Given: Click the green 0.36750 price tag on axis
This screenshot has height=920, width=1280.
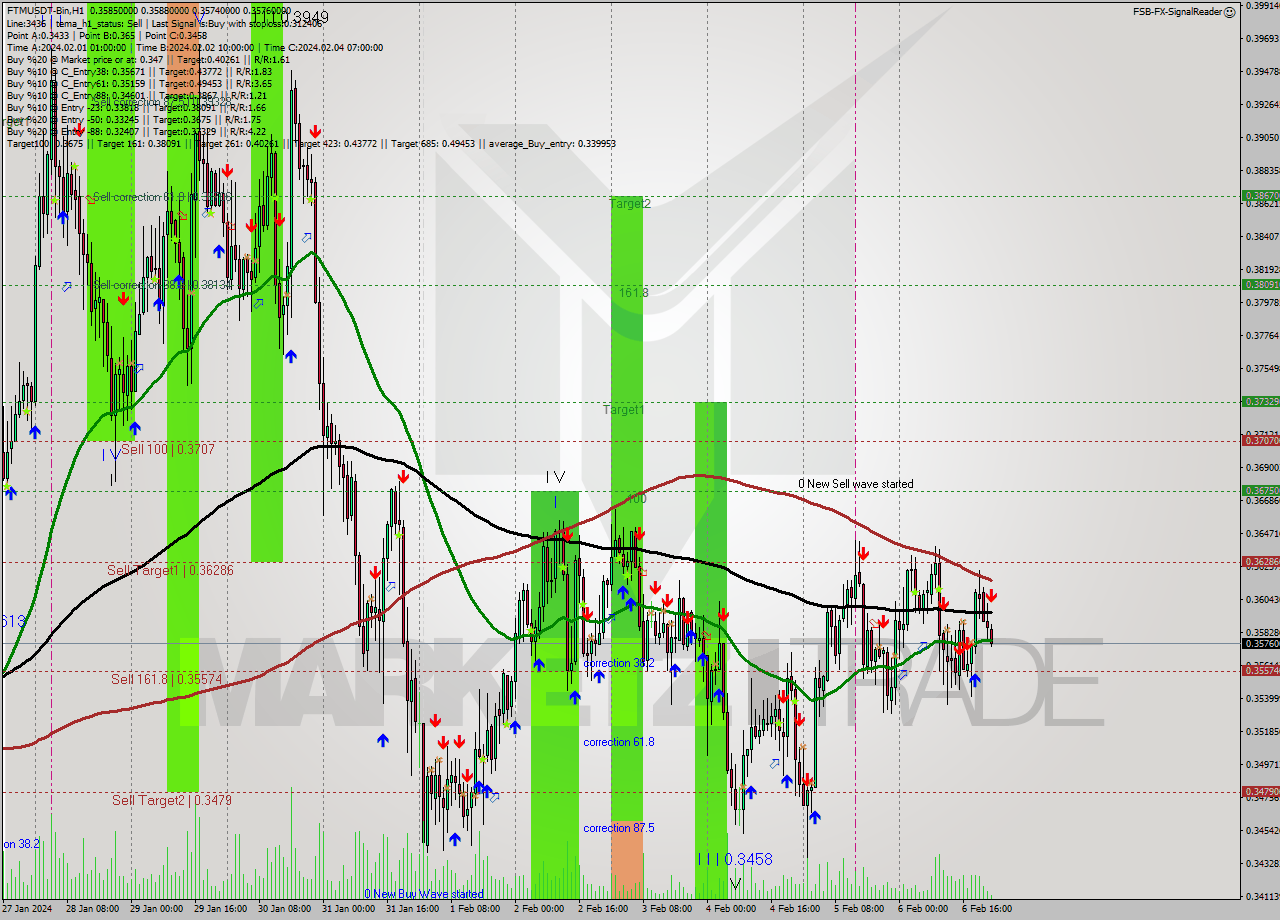Looking at the screenshot, I should pos(1260,490).
